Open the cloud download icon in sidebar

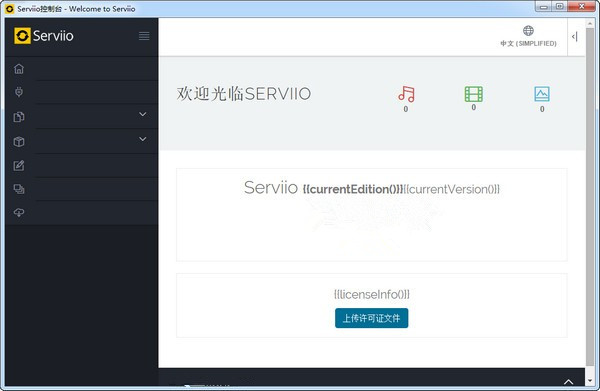point(19,212)
